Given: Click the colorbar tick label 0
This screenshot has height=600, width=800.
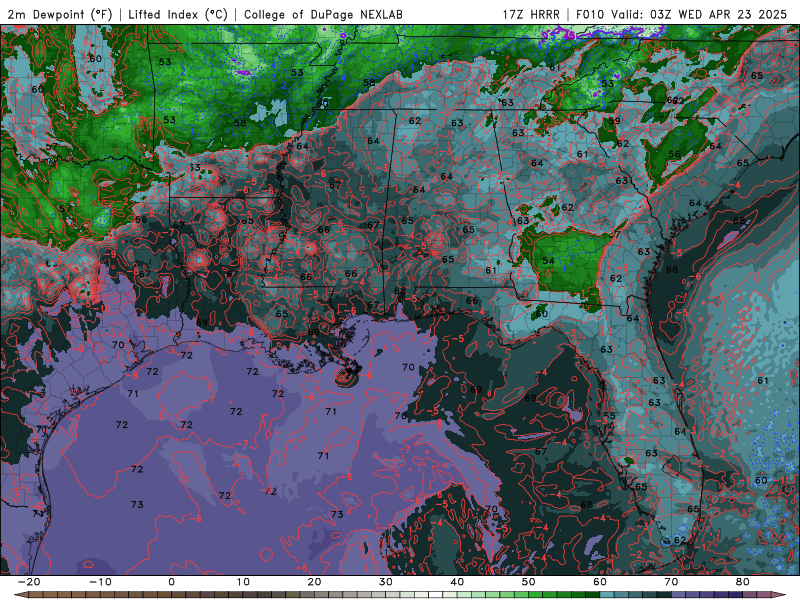Looking at the screenshot, I should (x=171, y=582).
